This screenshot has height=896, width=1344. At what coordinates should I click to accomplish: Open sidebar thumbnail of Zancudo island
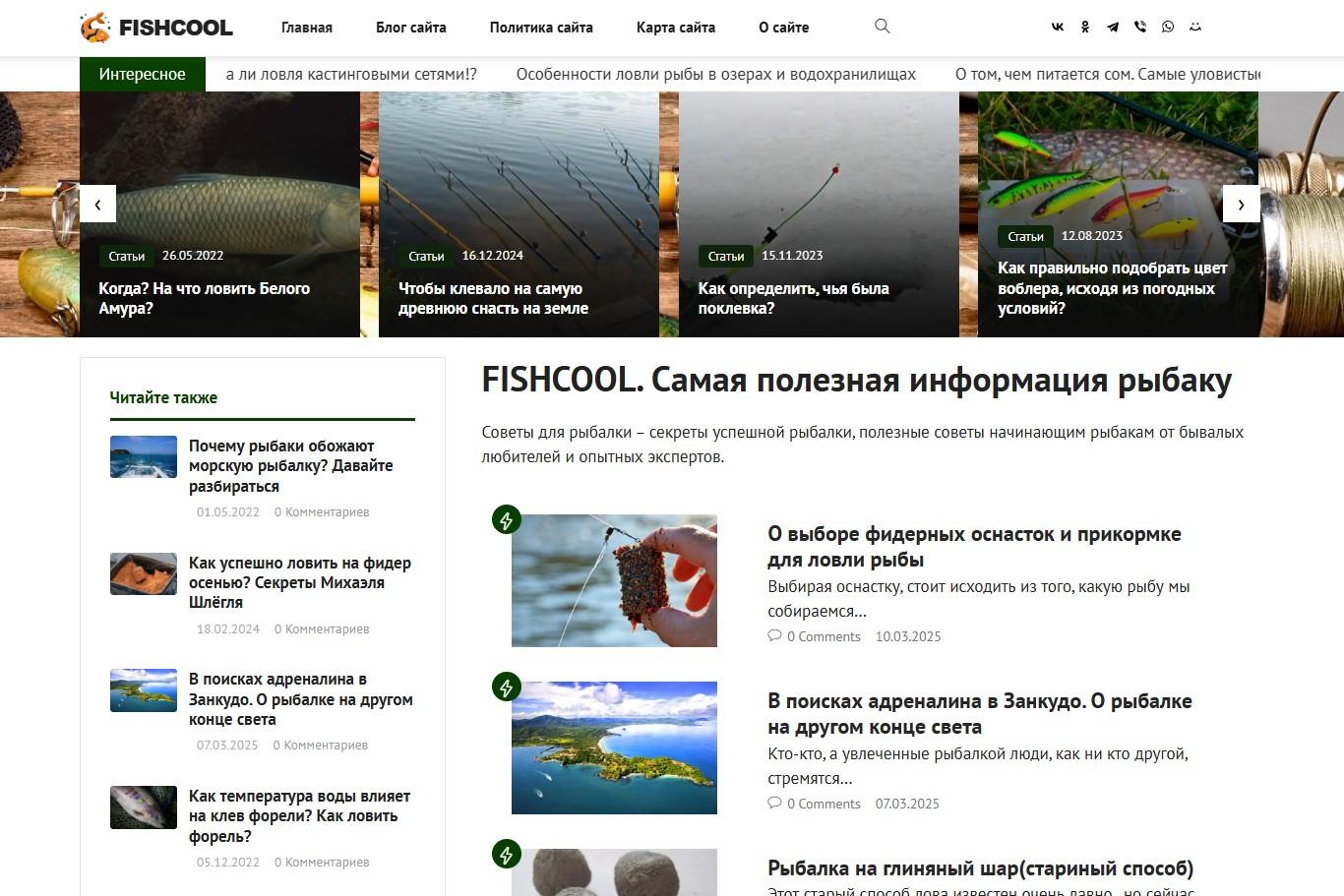(144, 689)
